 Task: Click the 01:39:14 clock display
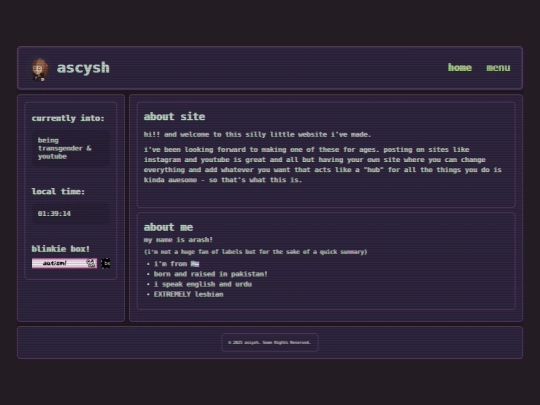[70, 214]
